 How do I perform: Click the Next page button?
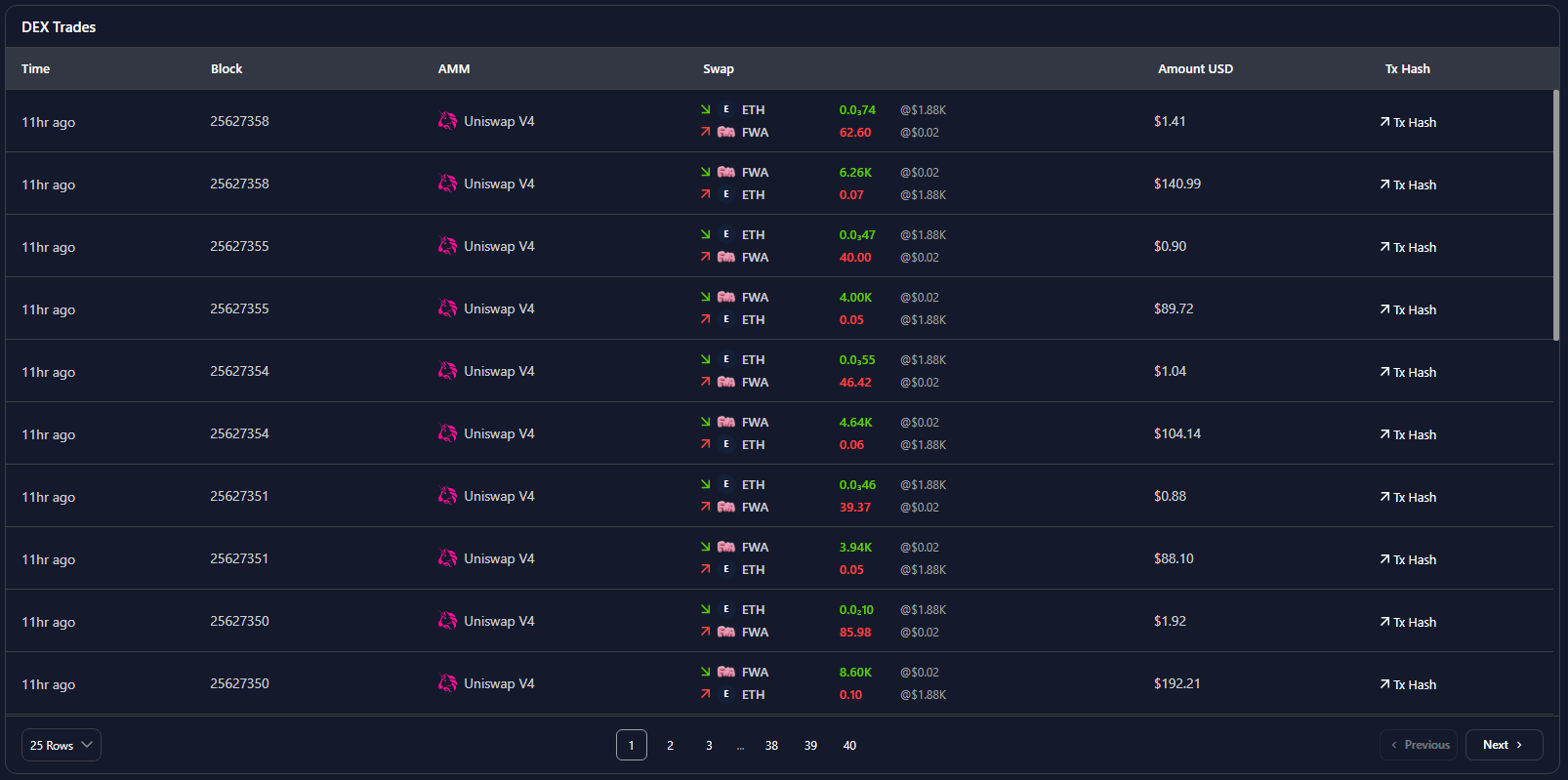[x=1505, y=745]
